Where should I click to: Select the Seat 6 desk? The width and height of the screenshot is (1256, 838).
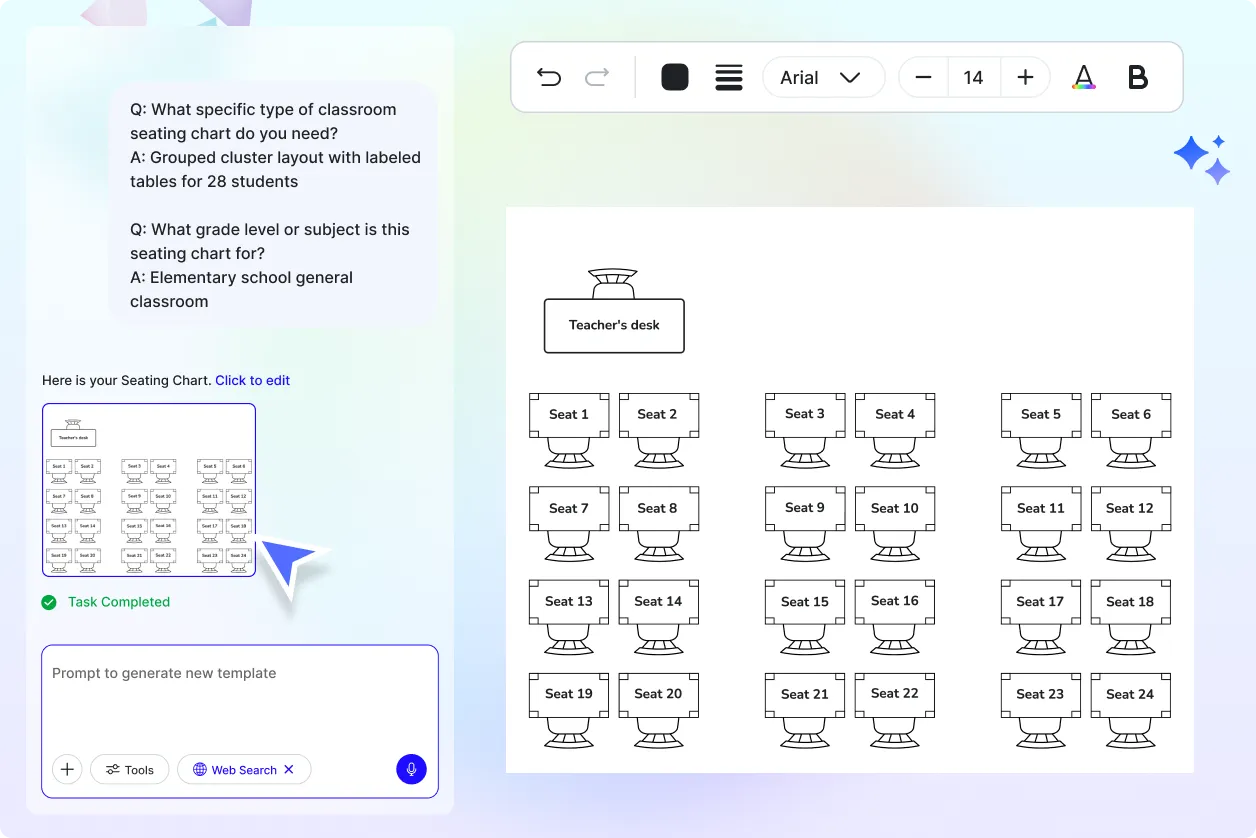1131,415
